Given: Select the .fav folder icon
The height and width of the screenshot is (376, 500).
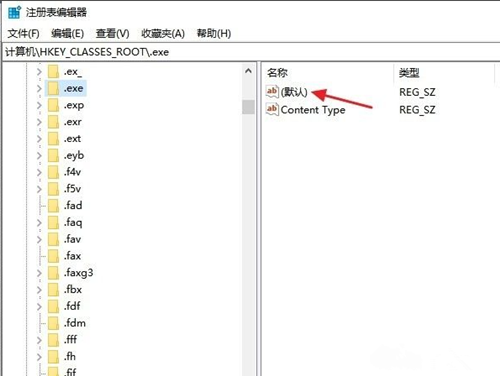Looking at the screenshot, I should pos(53,239).
